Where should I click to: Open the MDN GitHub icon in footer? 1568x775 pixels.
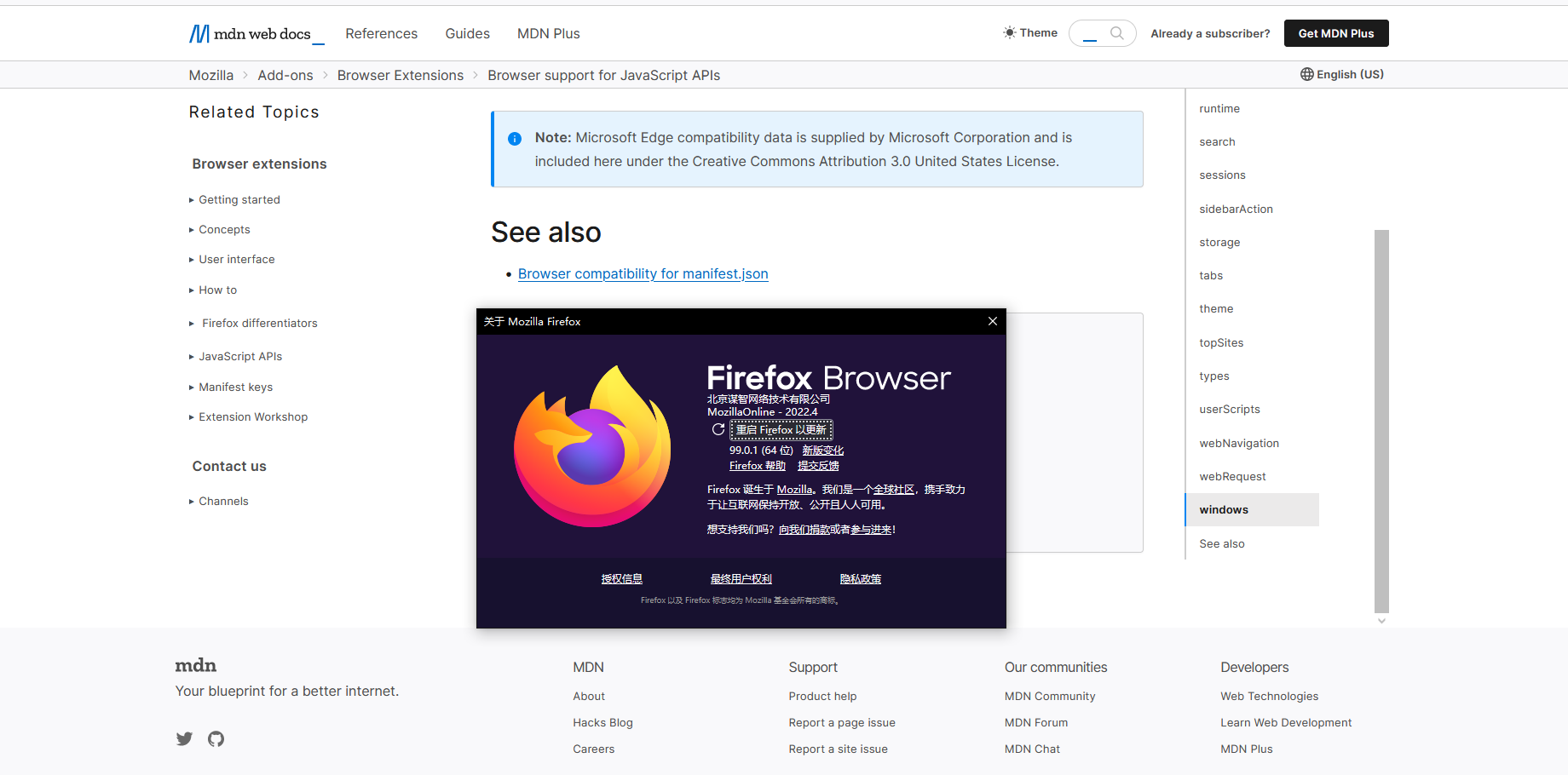pyautogui.click(x=216, y=738)
